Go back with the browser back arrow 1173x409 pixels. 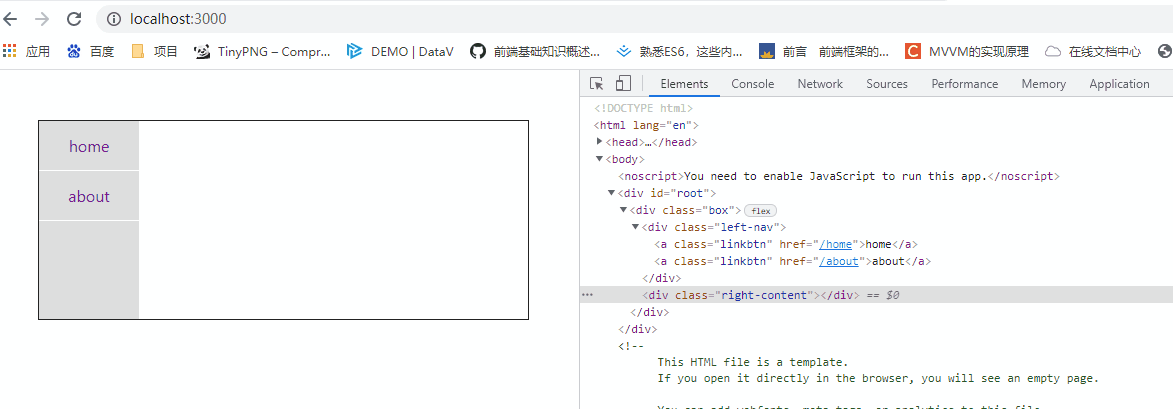(x=10, y=19)
